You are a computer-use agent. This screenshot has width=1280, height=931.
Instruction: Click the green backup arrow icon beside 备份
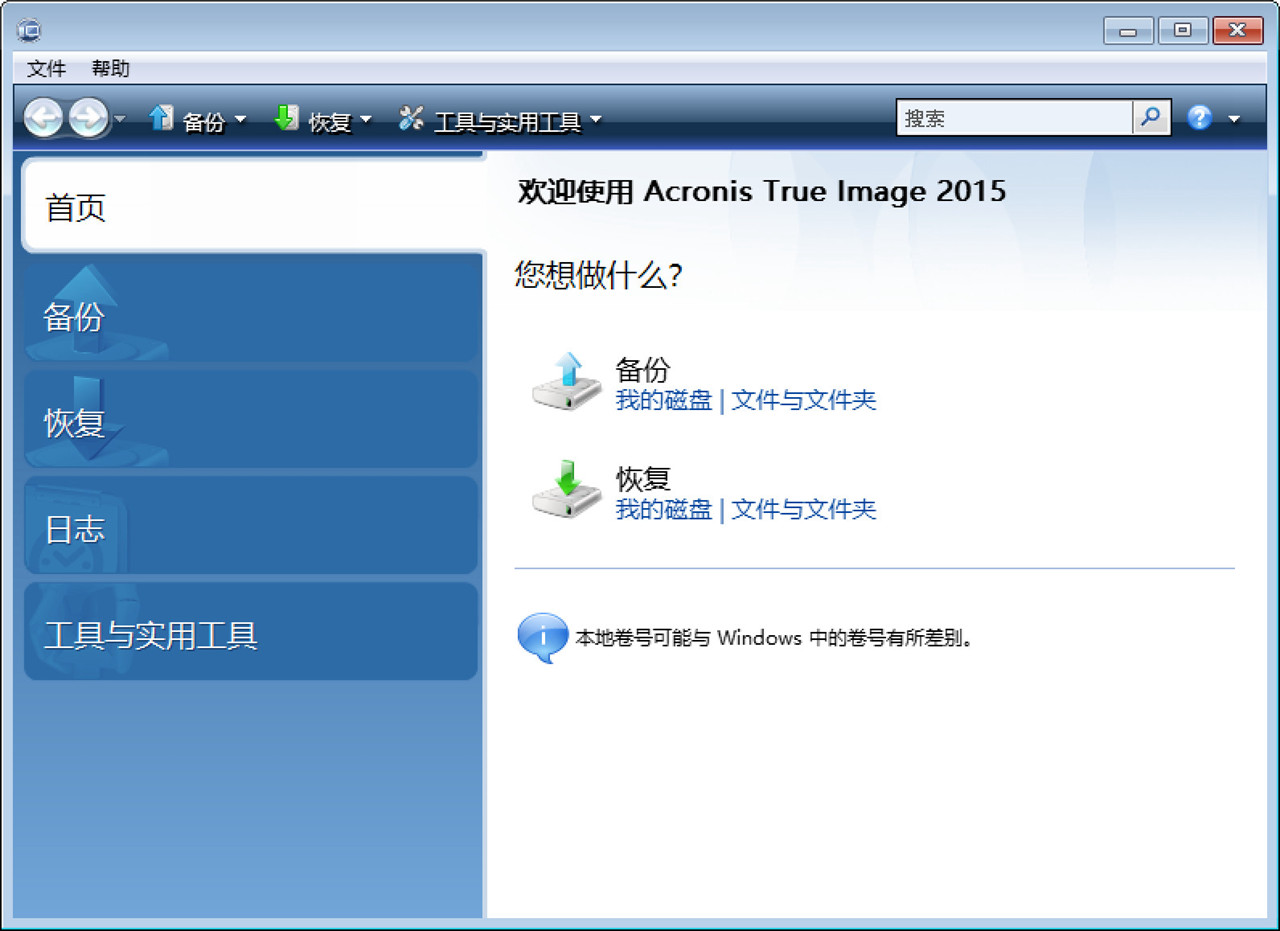click(161, 118)
